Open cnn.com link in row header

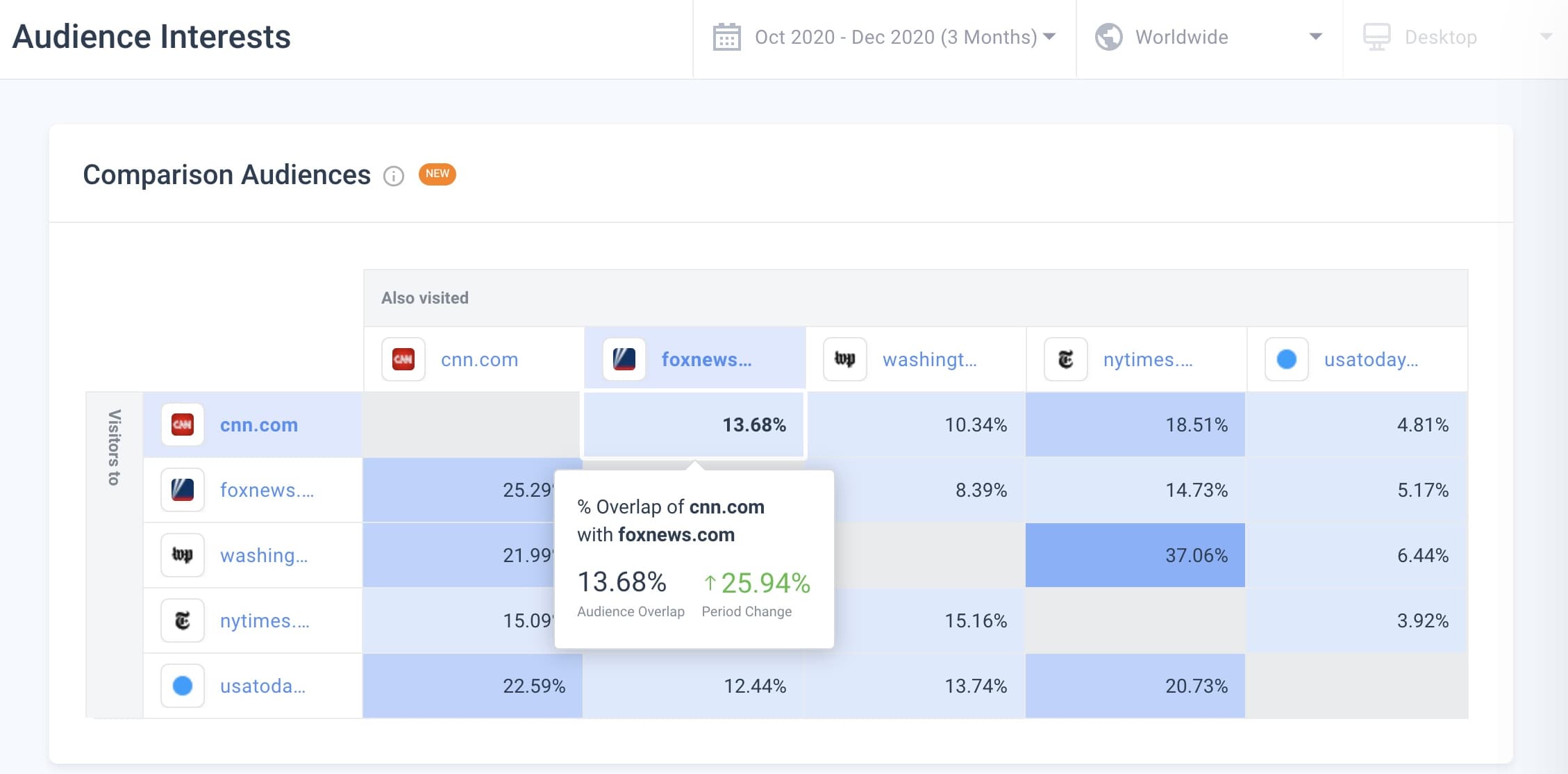[259, 425]
